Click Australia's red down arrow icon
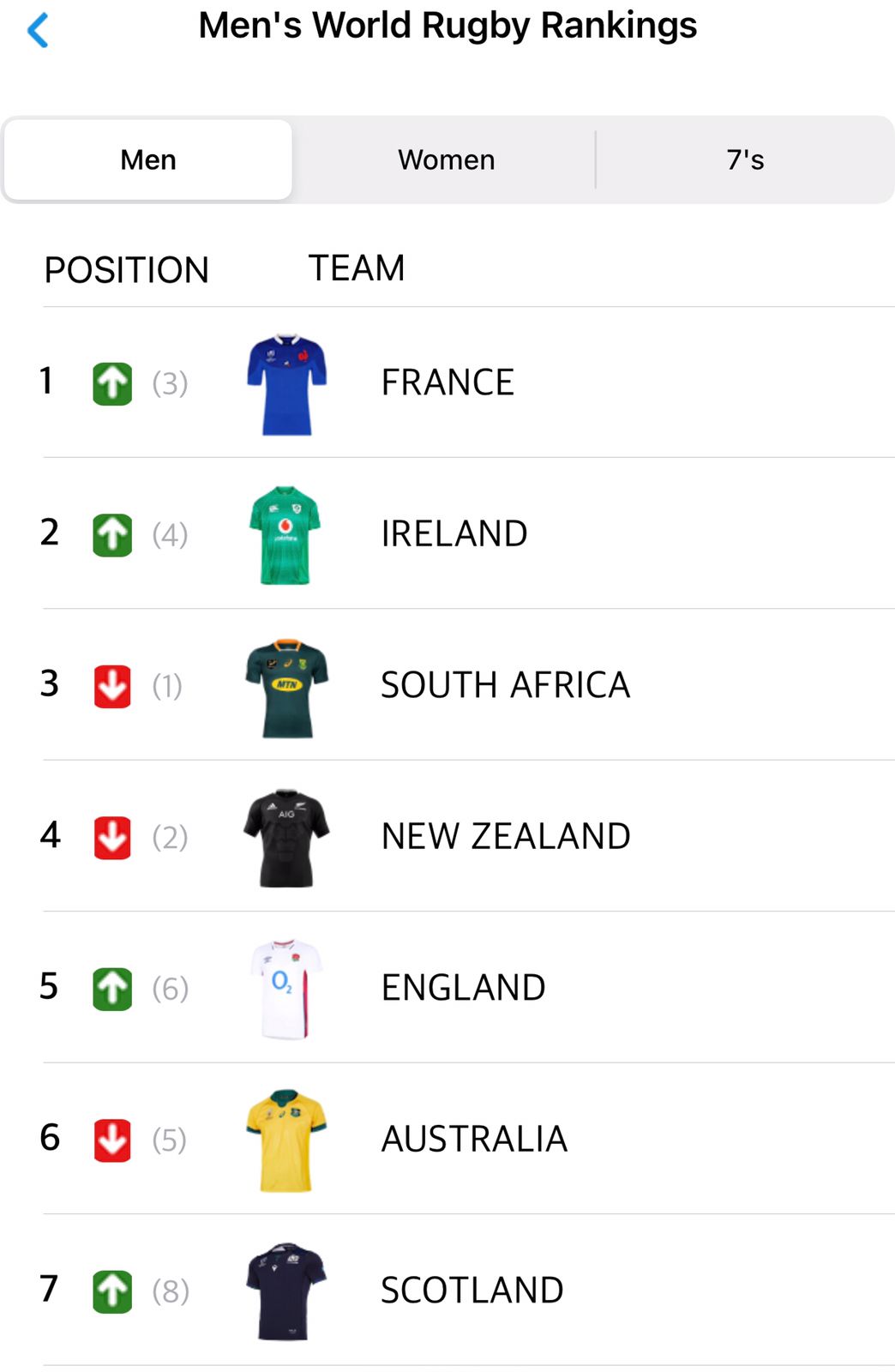Image resolution: width=895 pixels, height=1372 pixels. coord(112,1140)
